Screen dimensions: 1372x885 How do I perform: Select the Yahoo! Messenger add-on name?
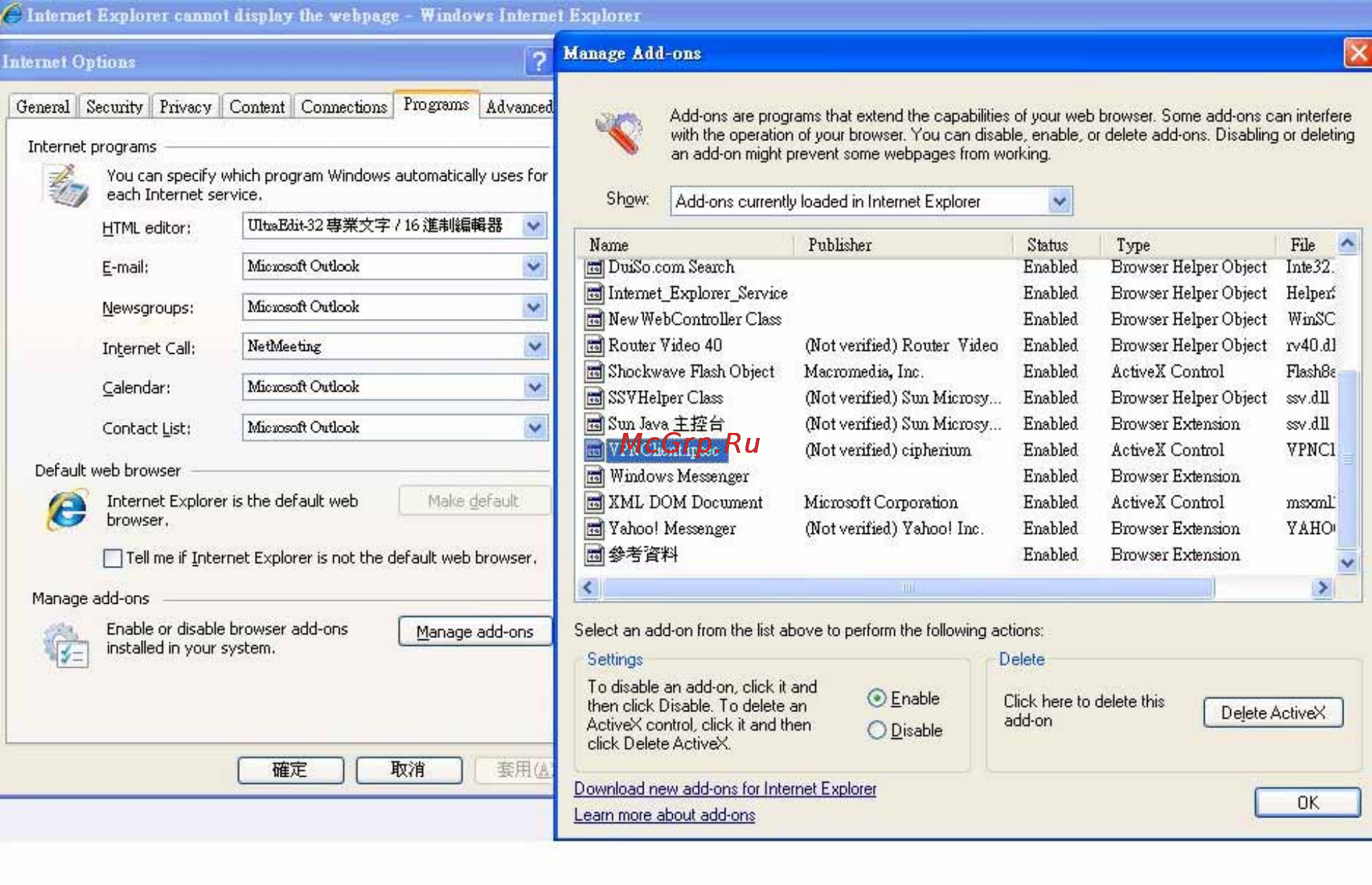click(672, 529)
